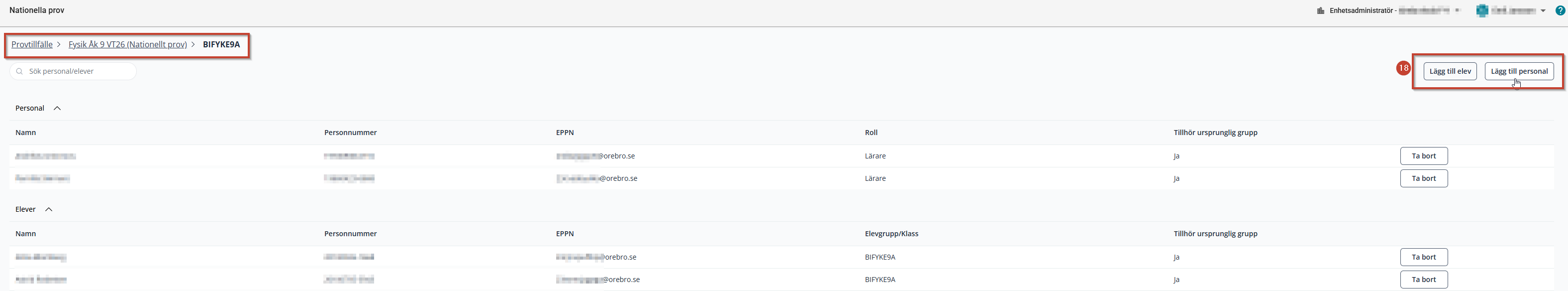Image resolution: width=1568 pixels, height=291 pixels.
Task: Remove the second Lärare staff row
Action: point(1424,179)
